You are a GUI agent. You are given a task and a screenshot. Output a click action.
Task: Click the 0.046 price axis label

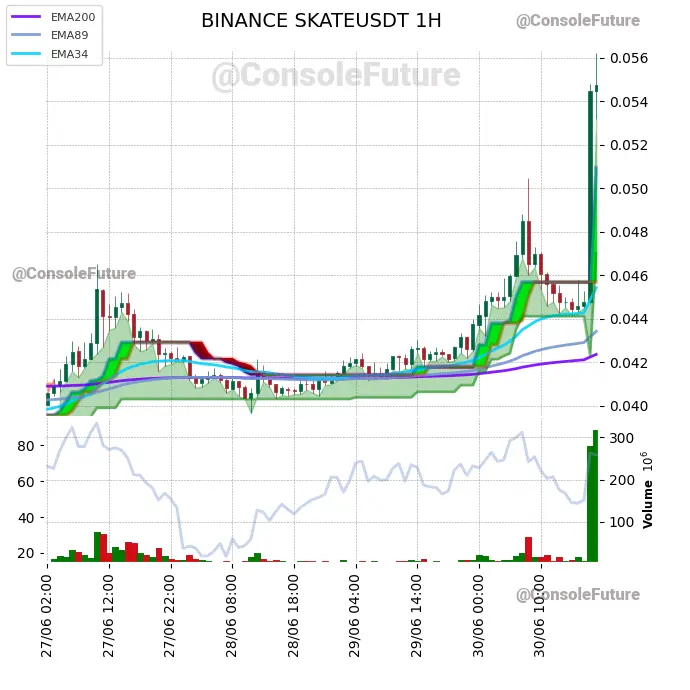[629, 276]
